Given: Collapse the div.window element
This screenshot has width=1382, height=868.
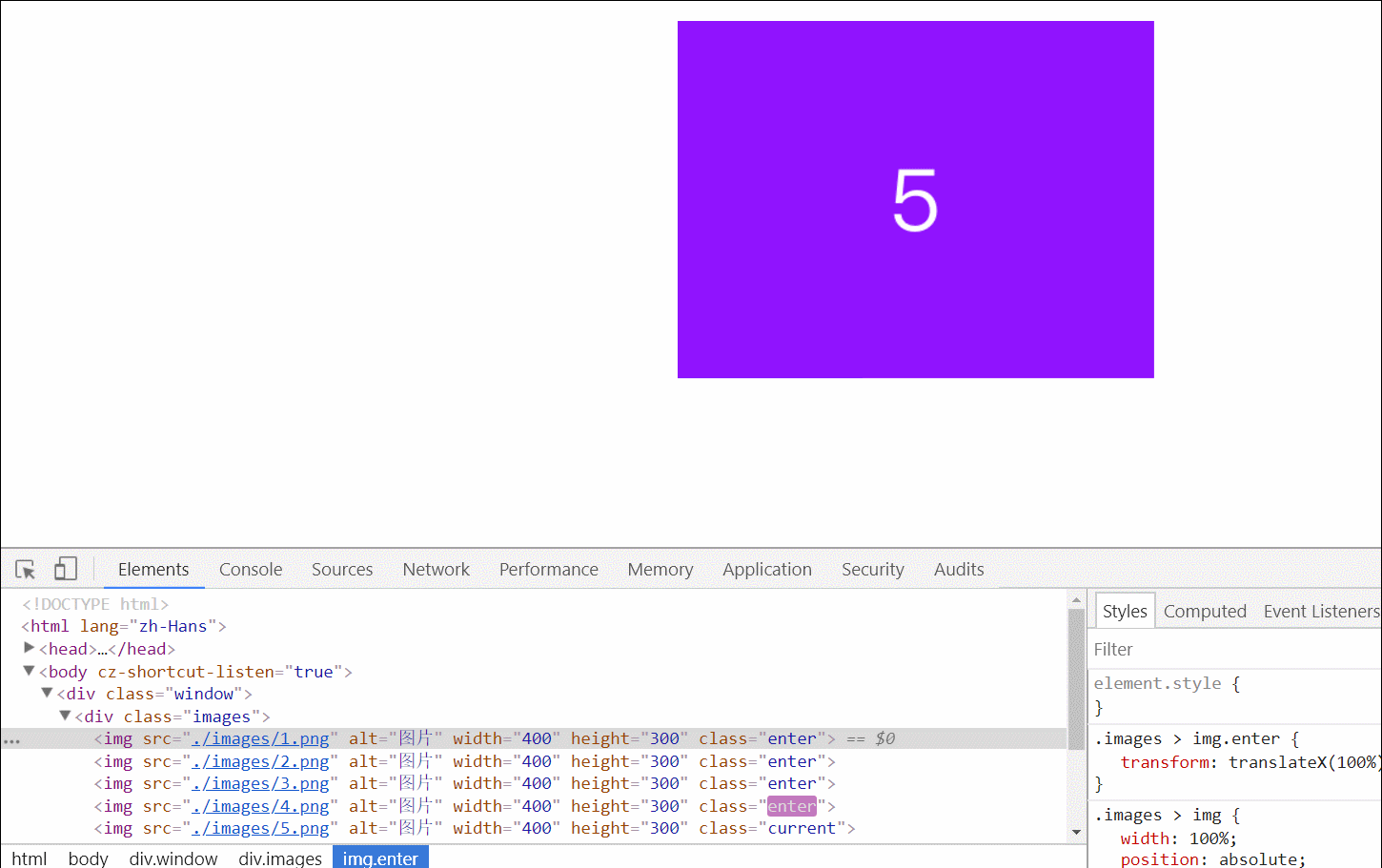Looking at the screenshot, I should click(x=47, y=694).
